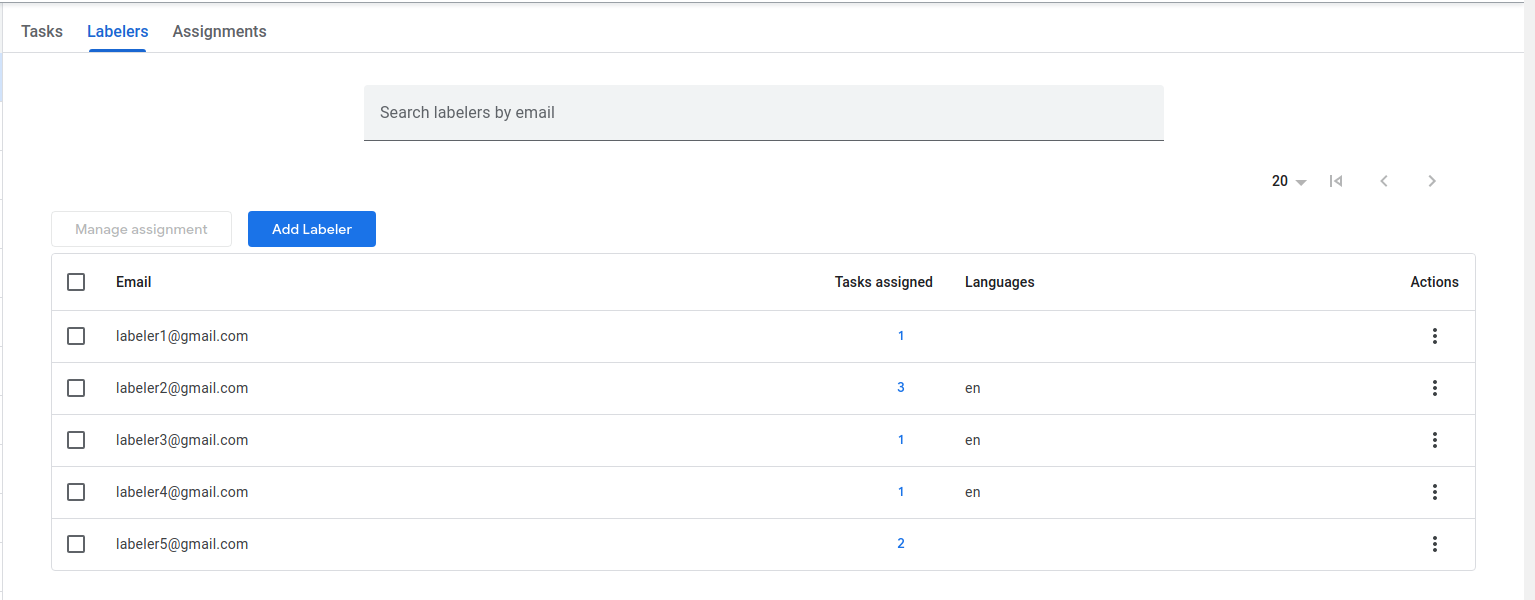Open three-dot menu for labeler3@gmail.com
The width and height of the screenshot is (1535, 600).
click(1434, 440)
